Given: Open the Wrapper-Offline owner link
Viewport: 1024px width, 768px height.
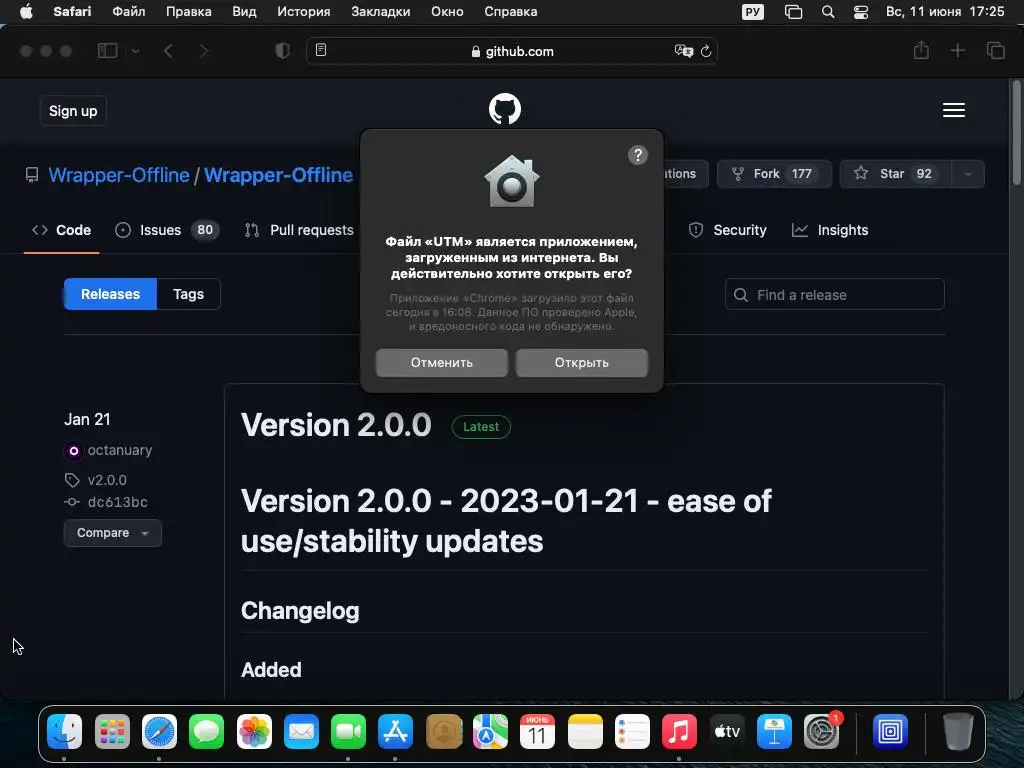Looking at the screenshot, I should click(x=119, y=175).
